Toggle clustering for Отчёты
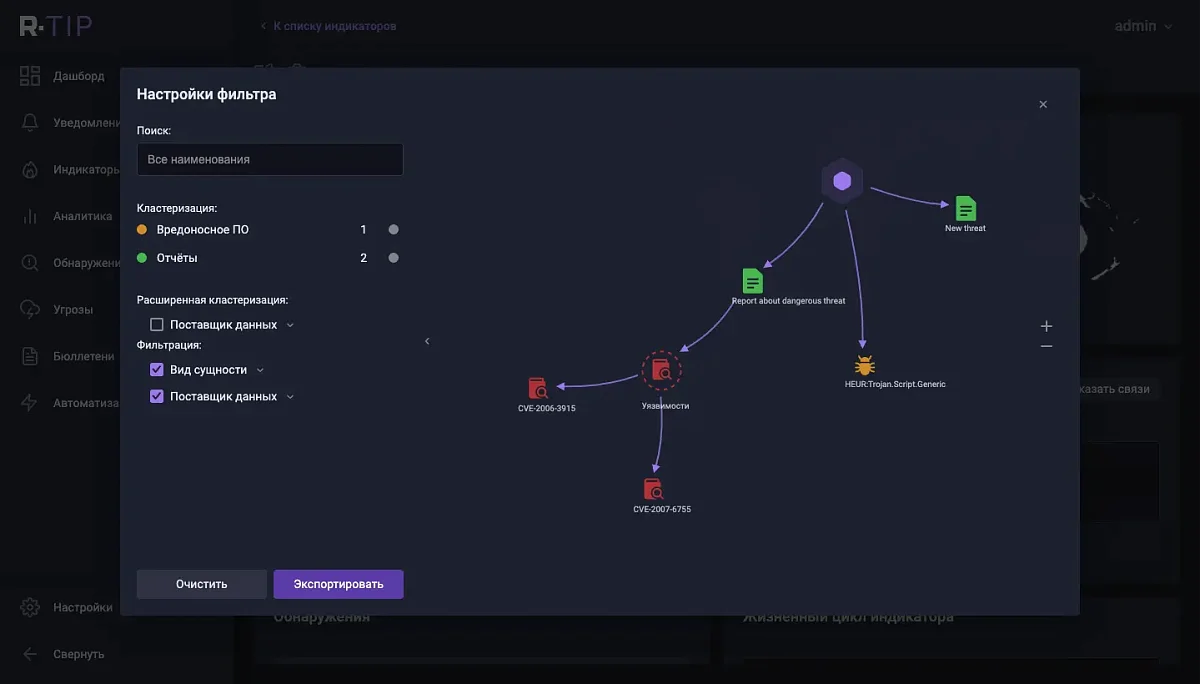This screenshot has height=684, width=1200. [394, 258]
